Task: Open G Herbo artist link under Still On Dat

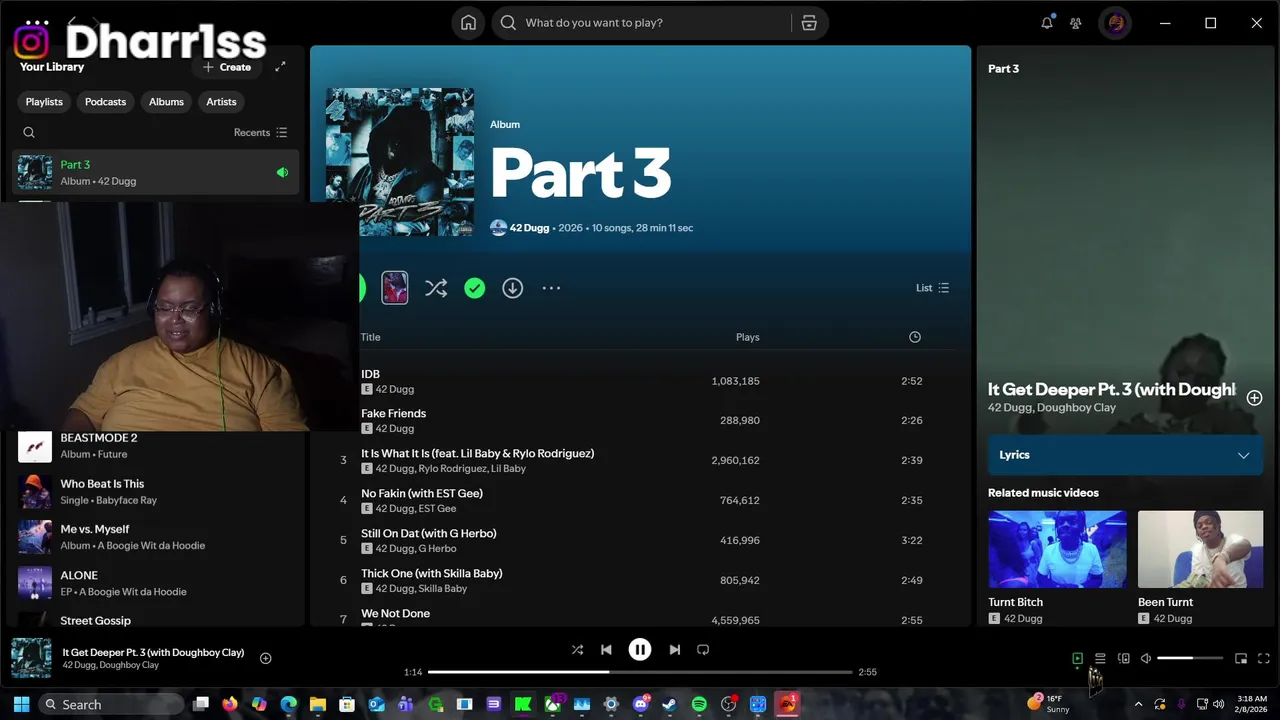Action: pos(438,549)
